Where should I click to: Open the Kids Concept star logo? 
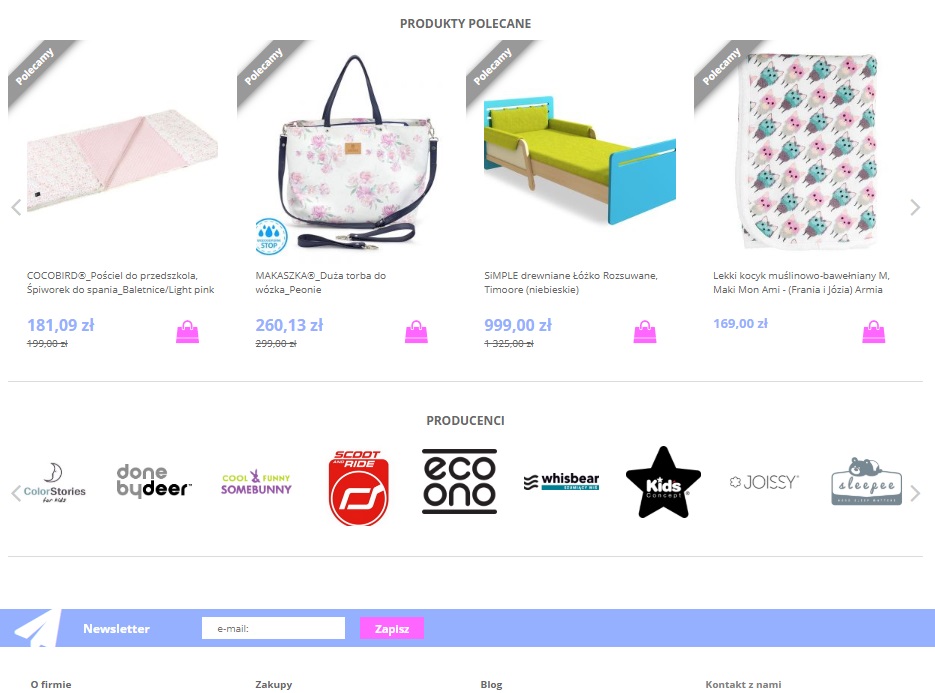tap(663, 482)
